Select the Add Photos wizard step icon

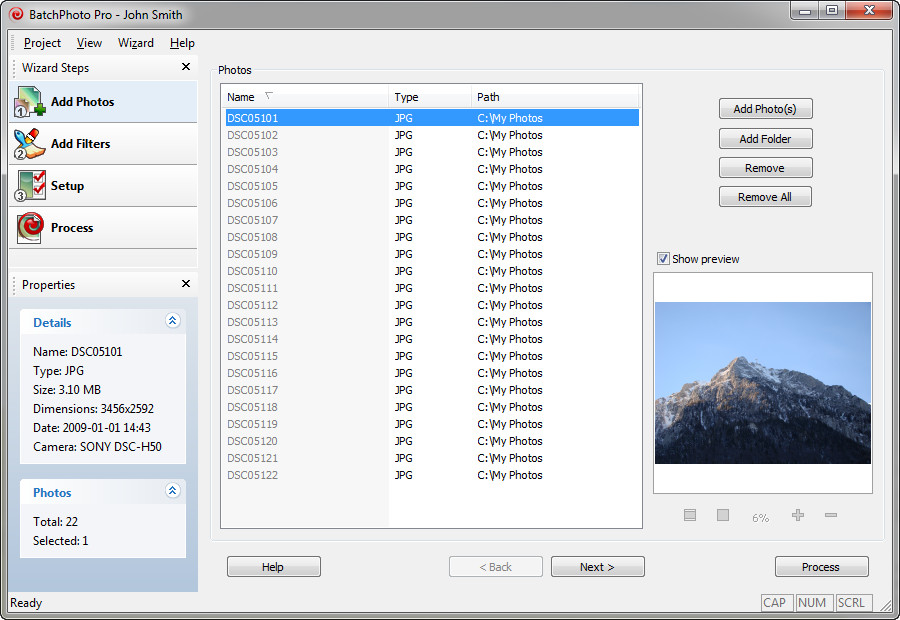pyautogui.click(x=30, y=102)
